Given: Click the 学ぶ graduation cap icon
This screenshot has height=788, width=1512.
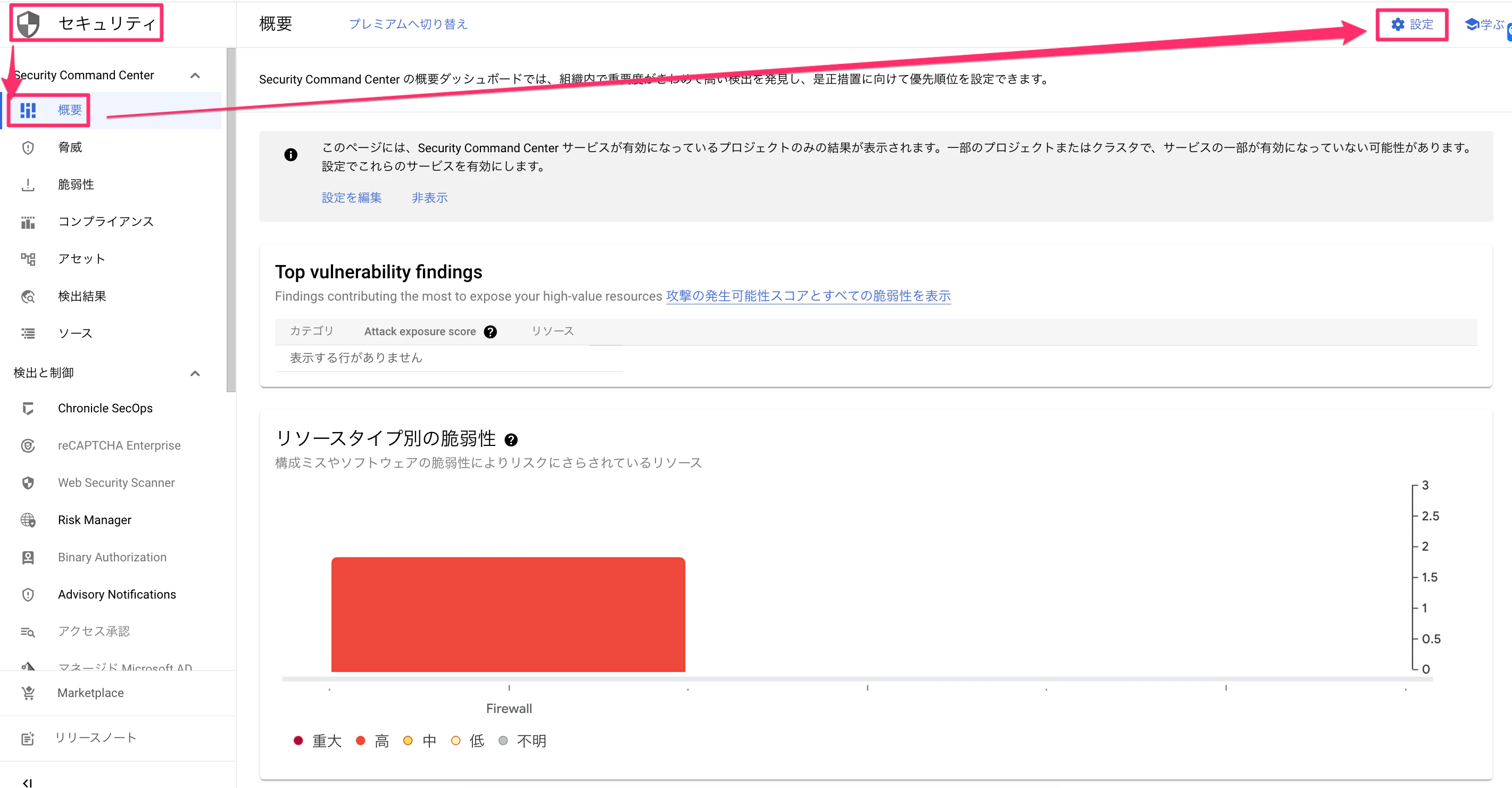Looking at the screenshot, I should coord(1472,24).
